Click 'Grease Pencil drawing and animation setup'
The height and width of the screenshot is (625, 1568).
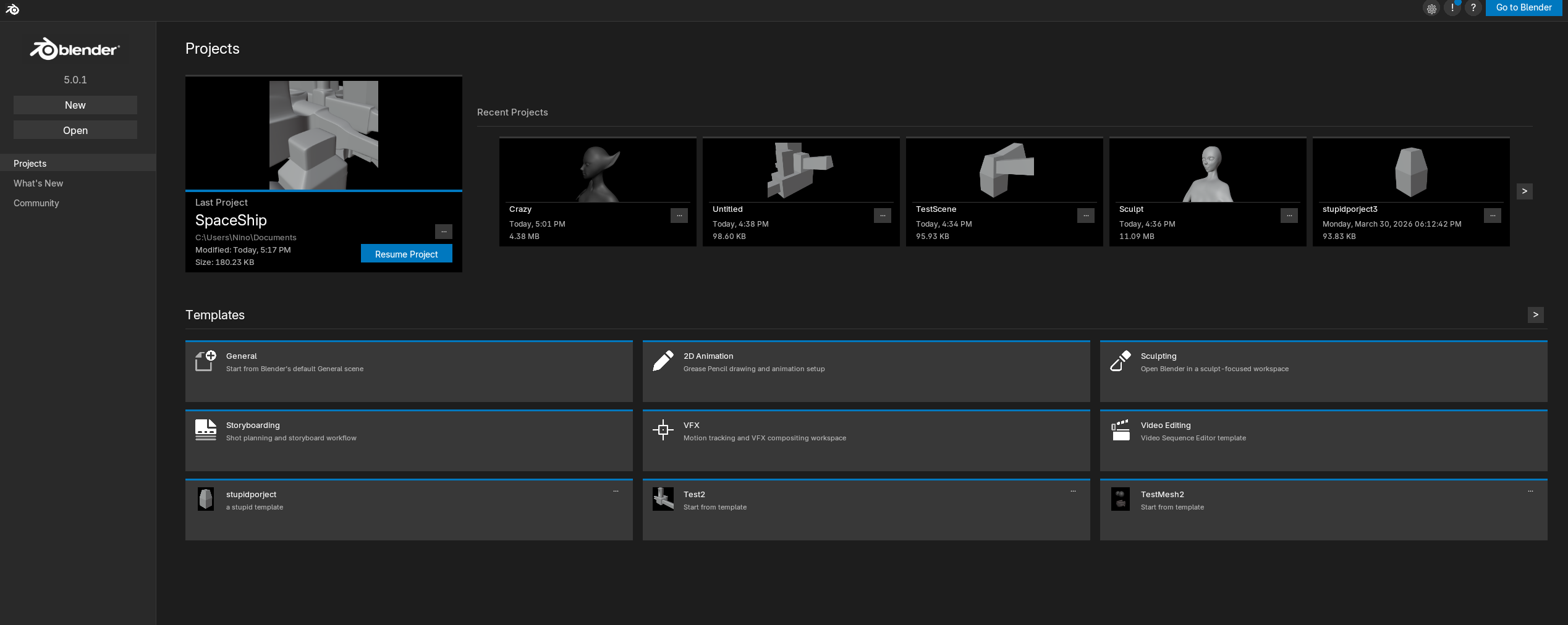pyautogui.click(x=754, y=369)
